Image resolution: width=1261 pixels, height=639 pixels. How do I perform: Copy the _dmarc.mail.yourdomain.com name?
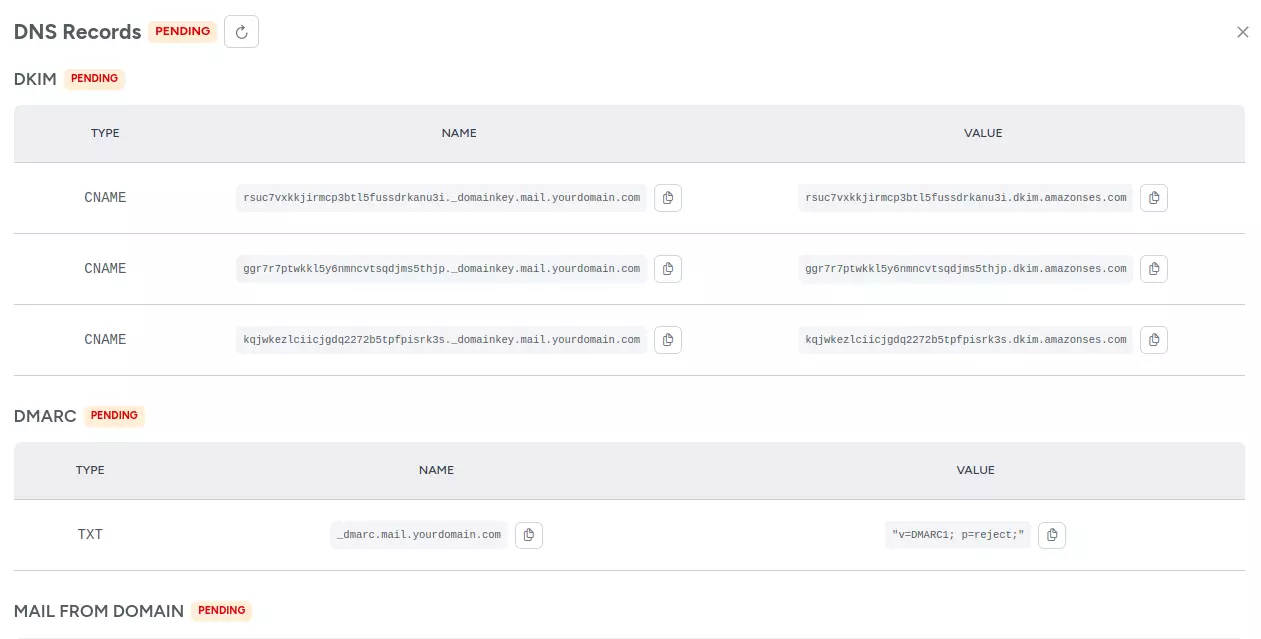point(529,535)
